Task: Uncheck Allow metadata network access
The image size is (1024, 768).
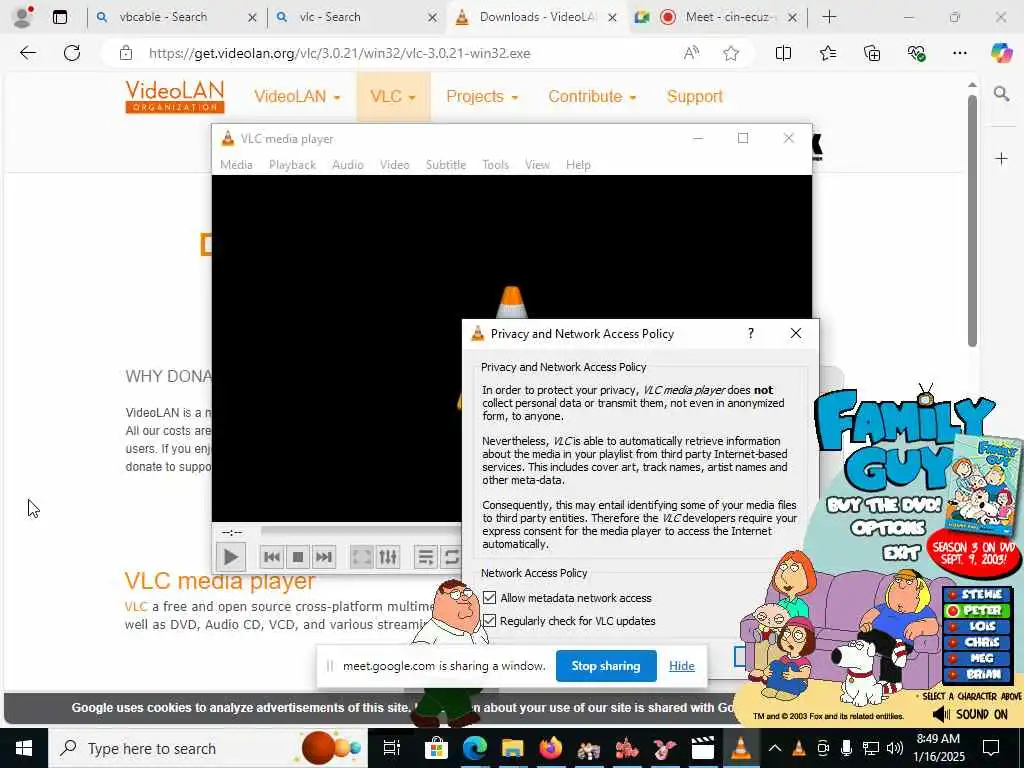Action: click(x=489, y=598)
